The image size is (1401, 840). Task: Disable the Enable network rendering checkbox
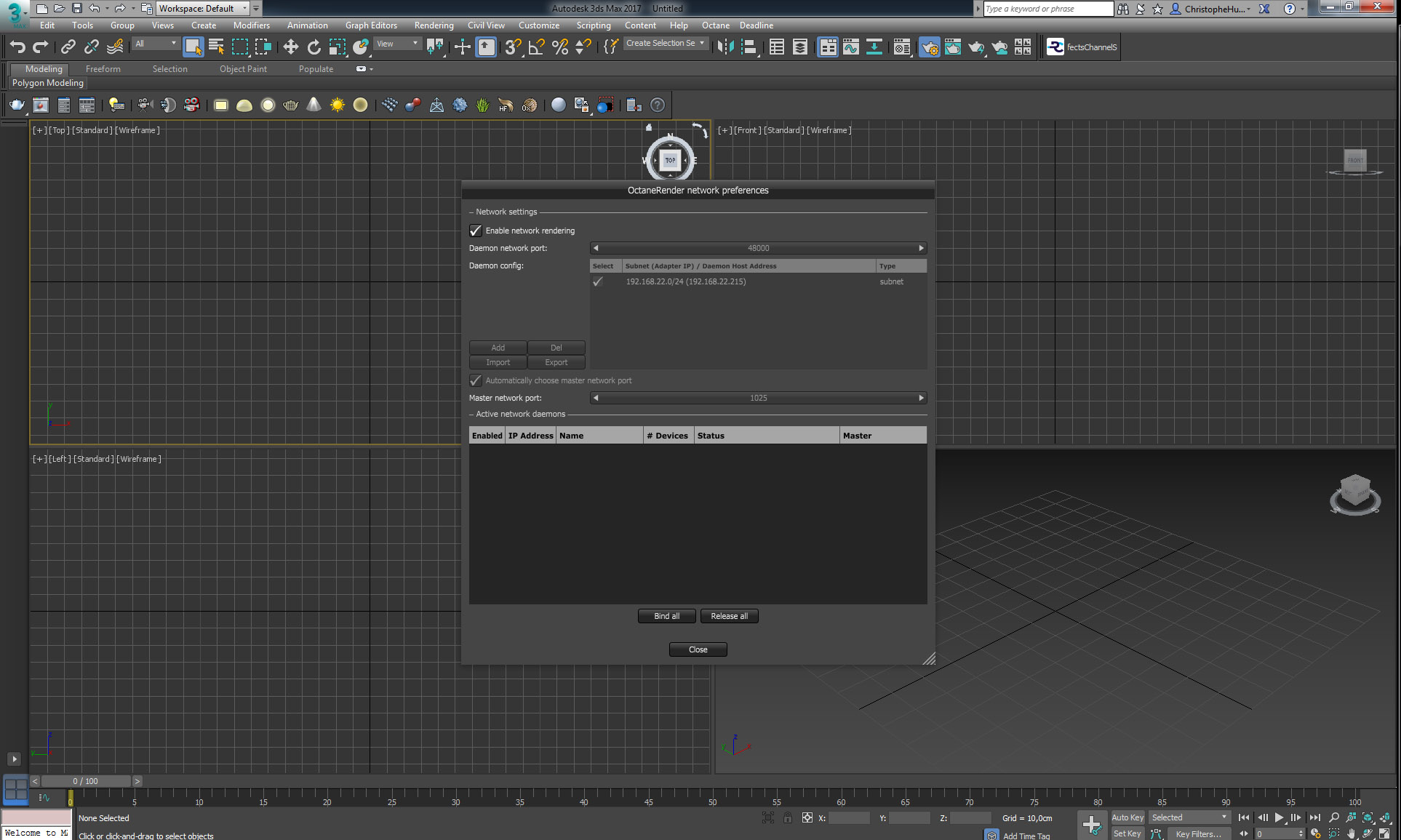[x=476, y=231]
